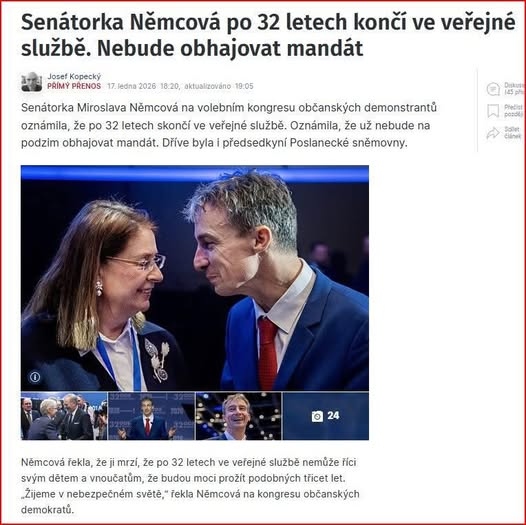Click the number 24 in gallery tile
Screen dimensions: 526x525
[x=333, y=416]
